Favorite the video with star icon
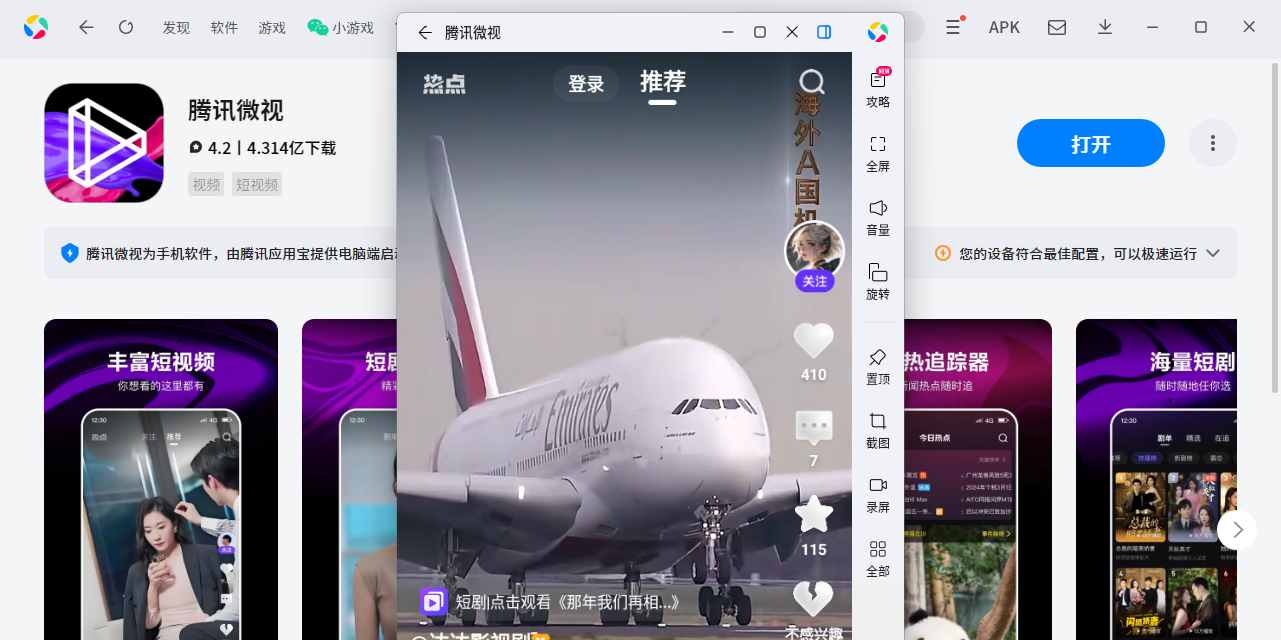 [813, 515]
